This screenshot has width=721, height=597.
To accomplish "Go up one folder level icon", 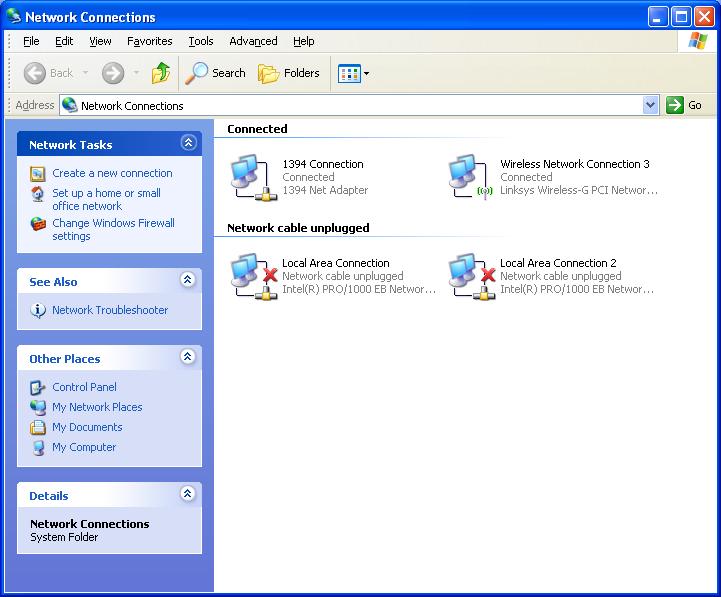I will pos(161,73).
